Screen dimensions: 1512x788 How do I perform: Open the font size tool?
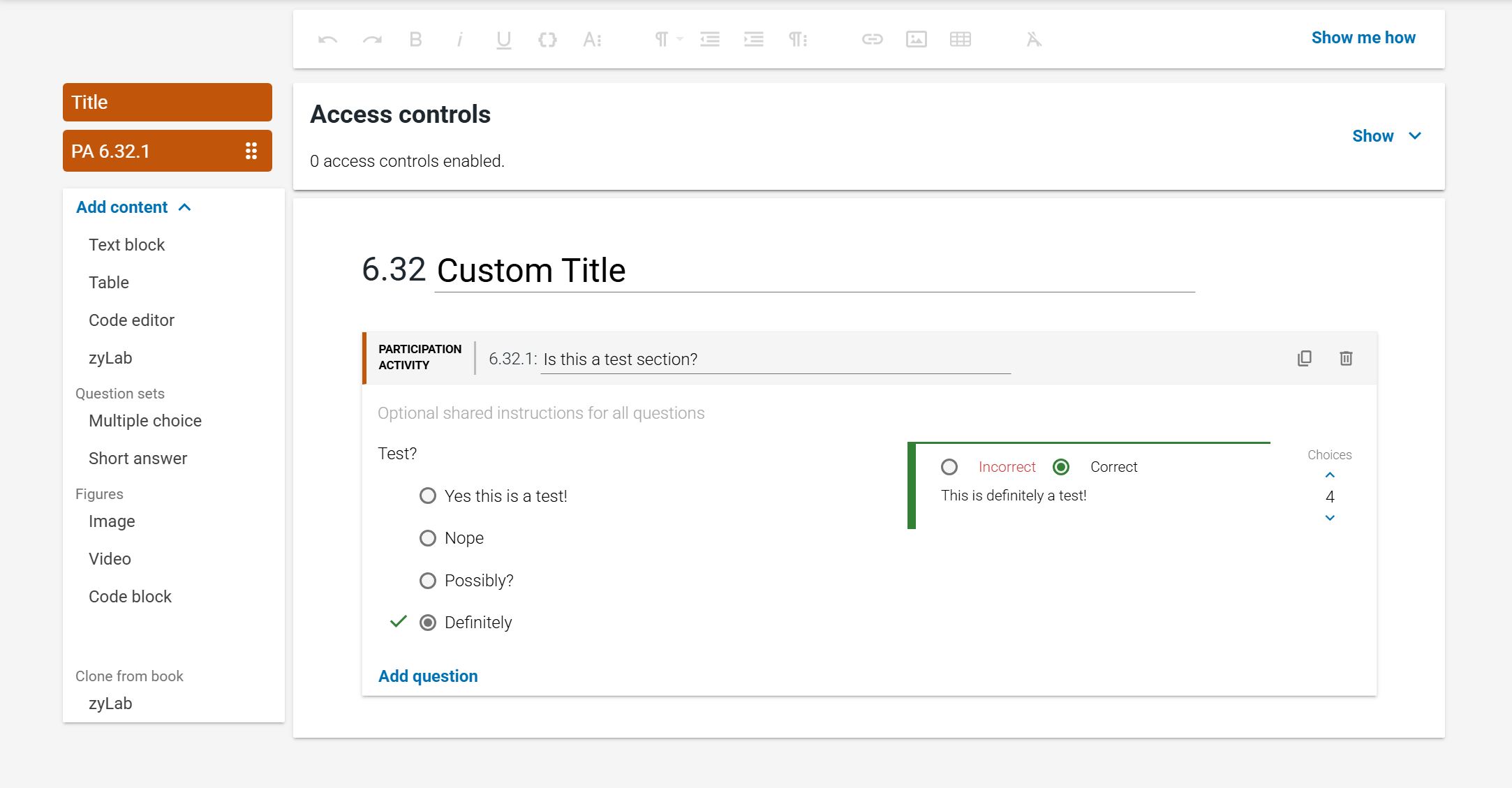(592, 40)
